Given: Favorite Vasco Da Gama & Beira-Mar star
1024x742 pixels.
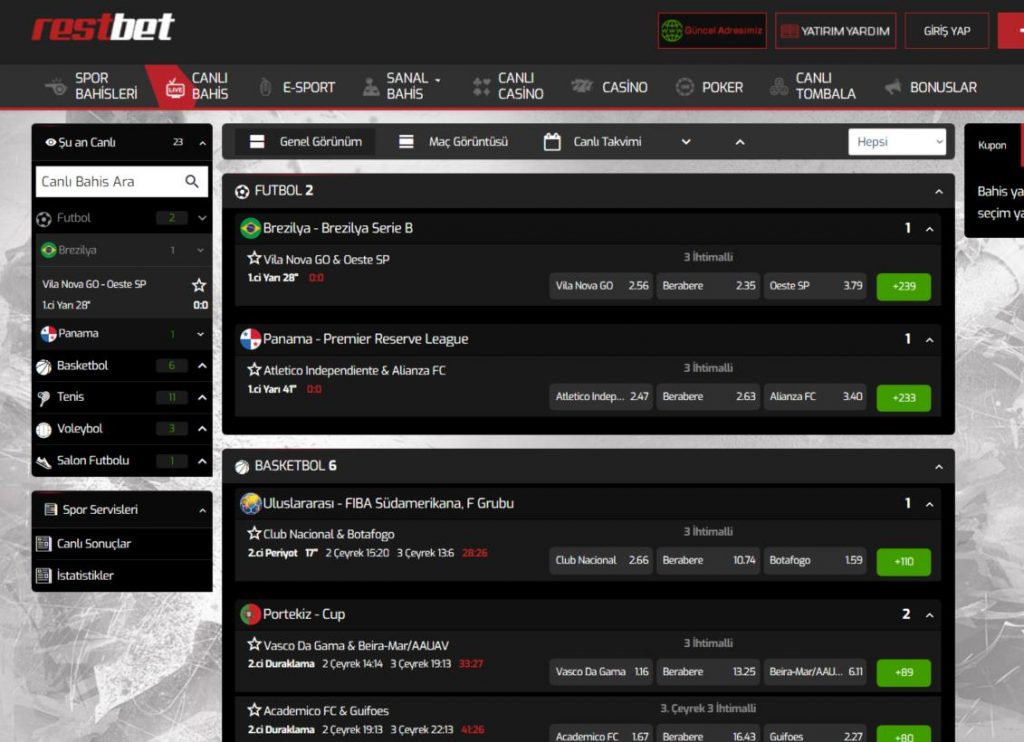Looking at the screenshot, I should pyautogui.click(x=254, y=644).
